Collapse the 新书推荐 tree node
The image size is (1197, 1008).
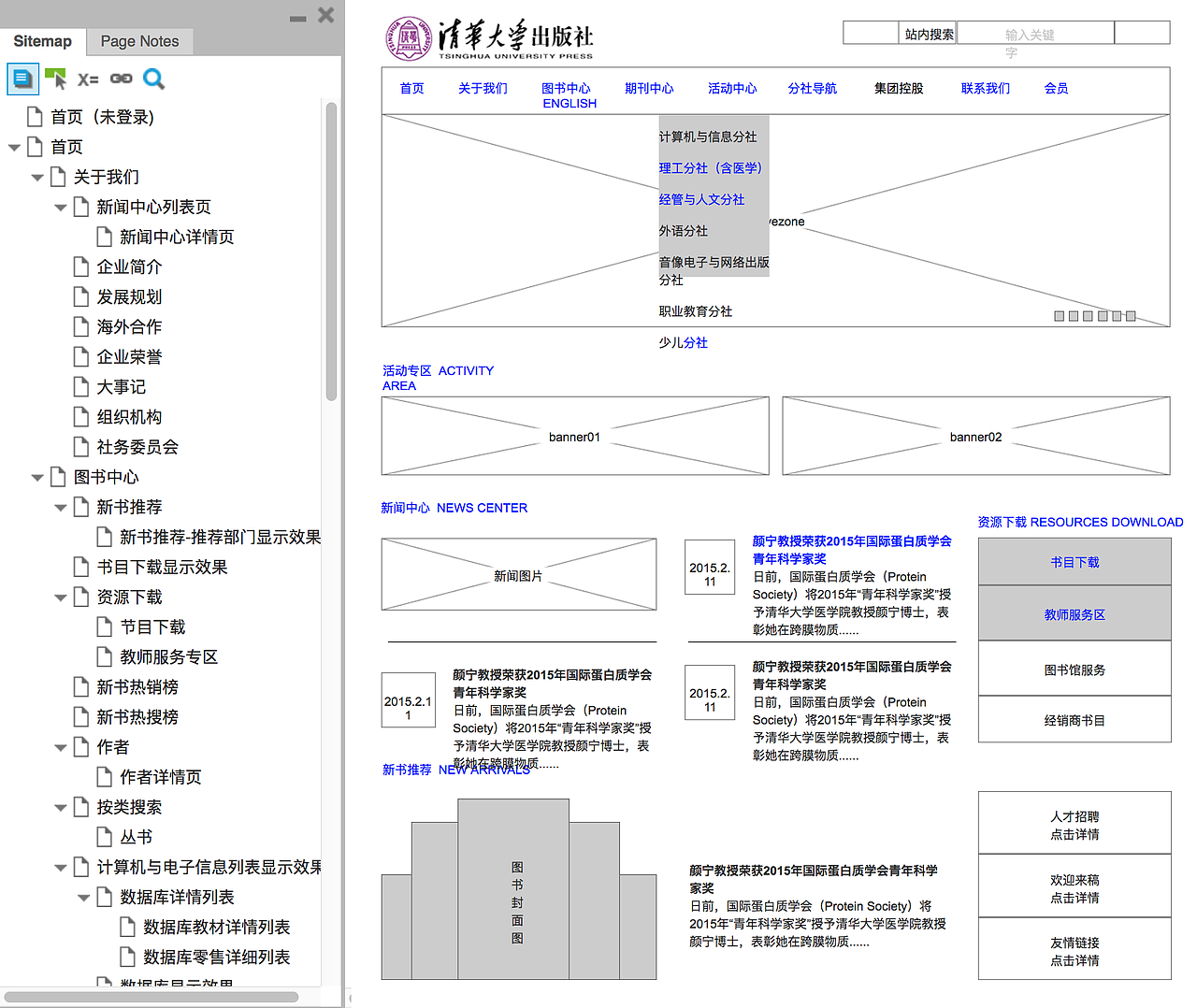(61, 508)
